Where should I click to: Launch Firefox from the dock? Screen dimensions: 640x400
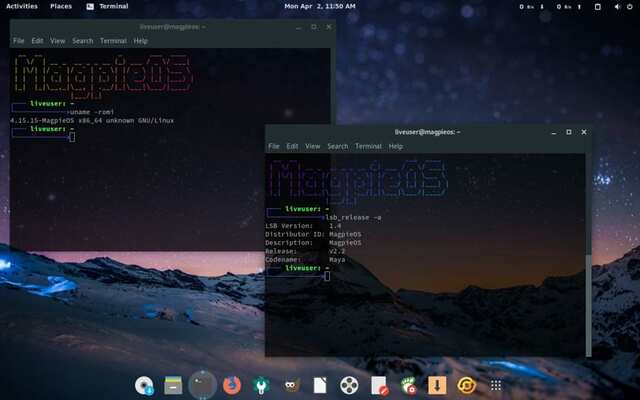point(232,385)
